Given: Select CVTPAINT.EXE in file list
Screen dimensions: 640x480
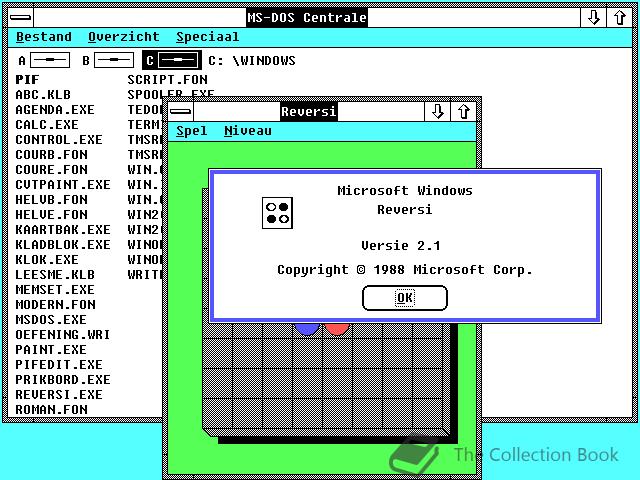Looking at the screenshot, I should [63, 184].
